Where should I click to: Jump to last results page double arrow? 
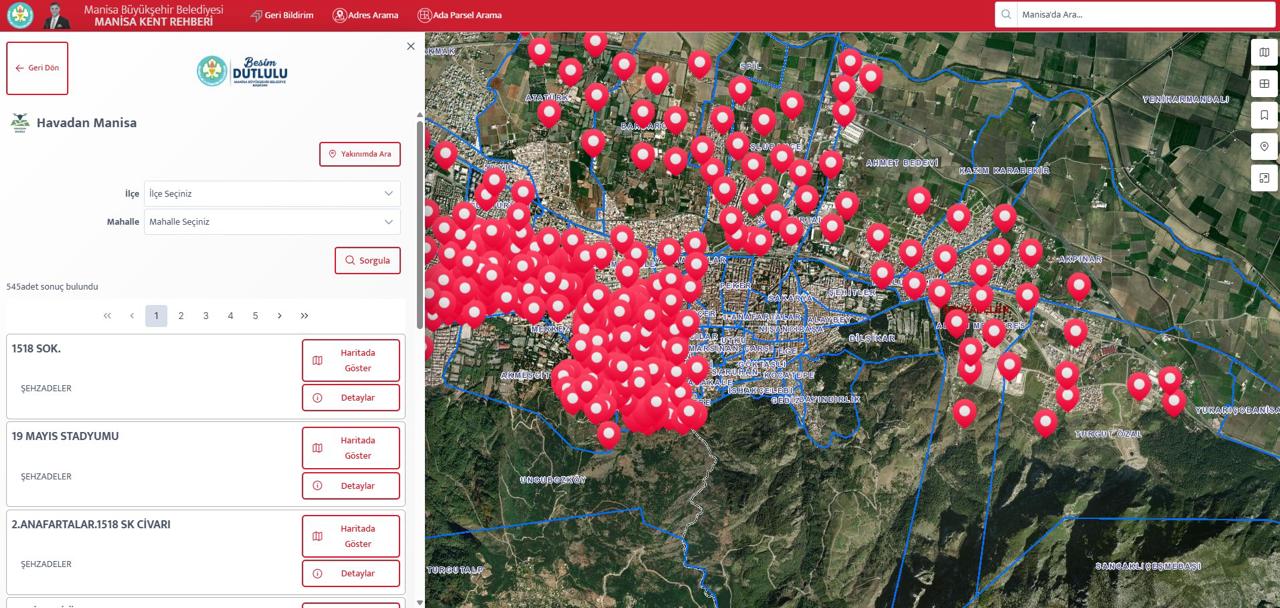pyautogui.click(x=304, y=316)
